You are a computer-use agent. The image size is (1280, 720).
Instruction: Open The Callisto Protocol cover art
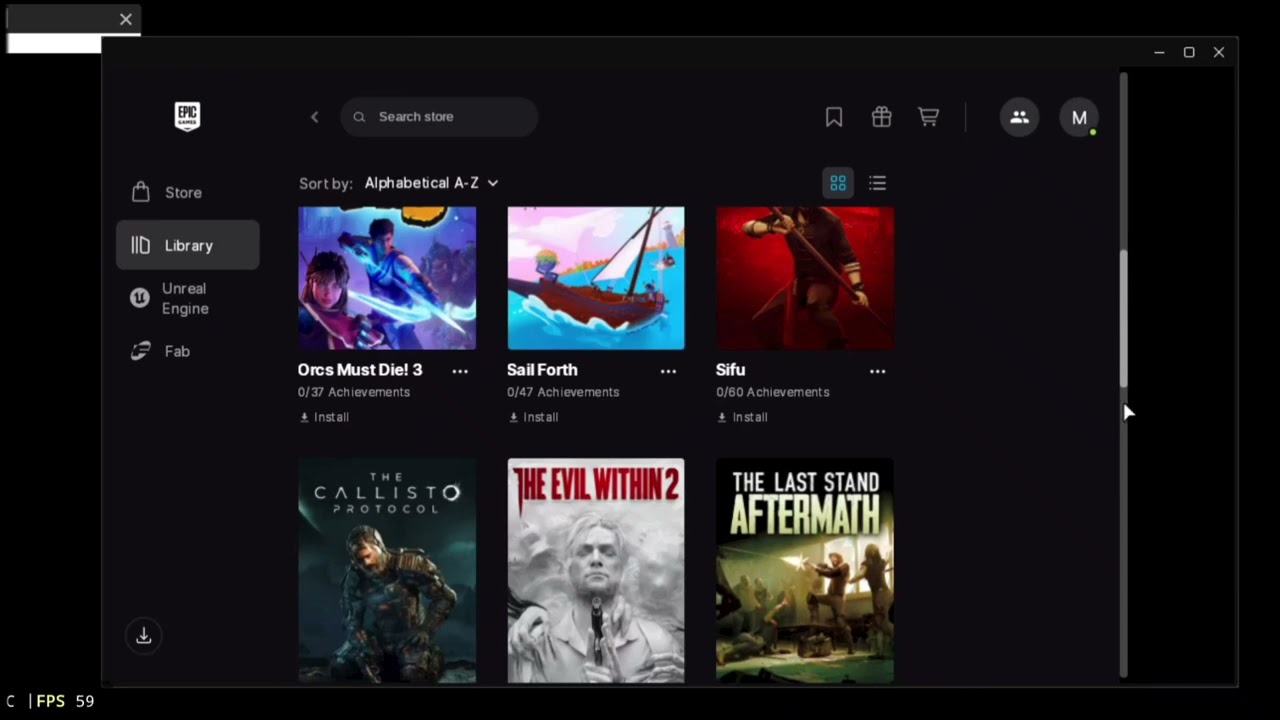point(387,571)
